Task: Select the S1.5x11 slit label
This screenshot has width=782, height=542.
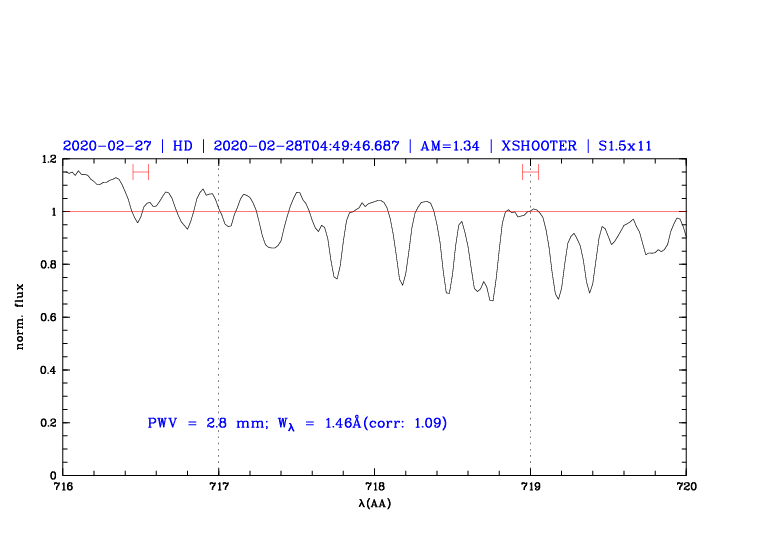Action: coord(625,145)
